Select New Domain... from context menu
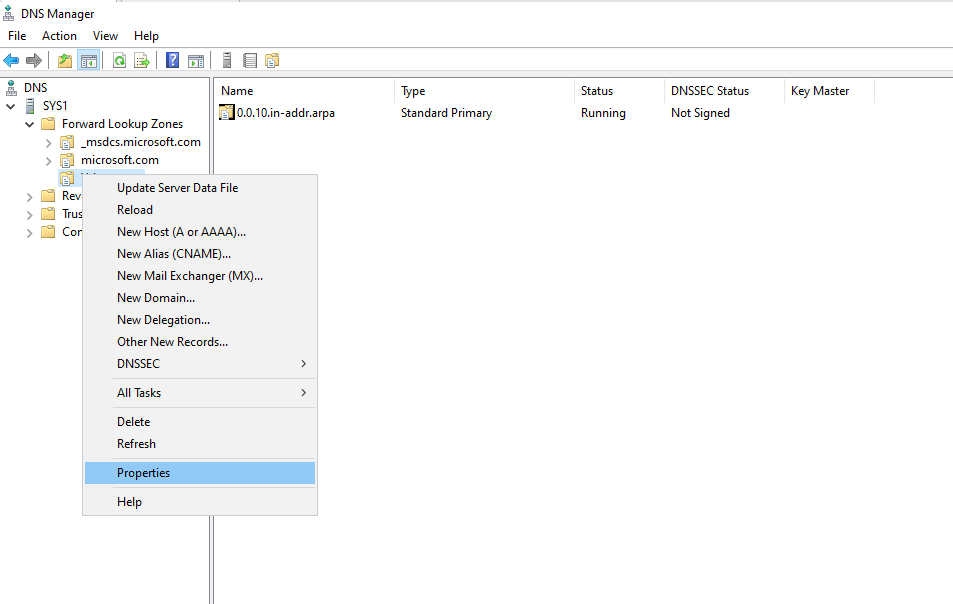The height and width of the screenshot is (604, 953). click(x=200, y=298)
